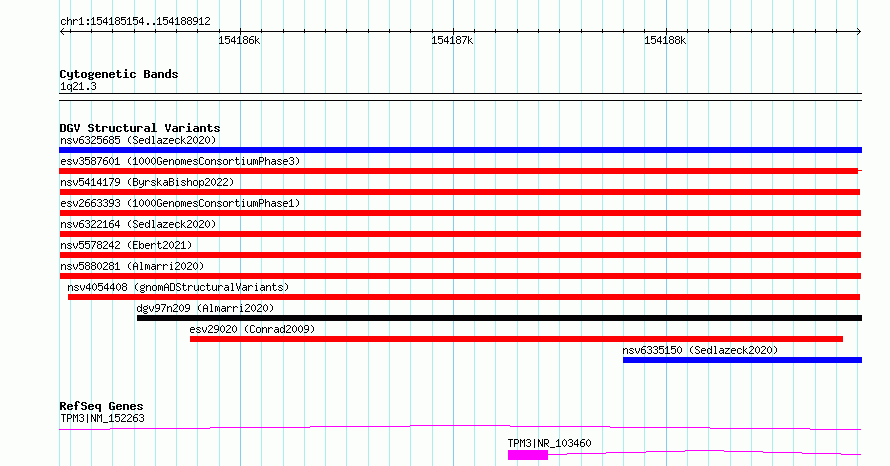Open nsv4054408 (gnomADStructuralVariants) label

(x=178, y=287)
